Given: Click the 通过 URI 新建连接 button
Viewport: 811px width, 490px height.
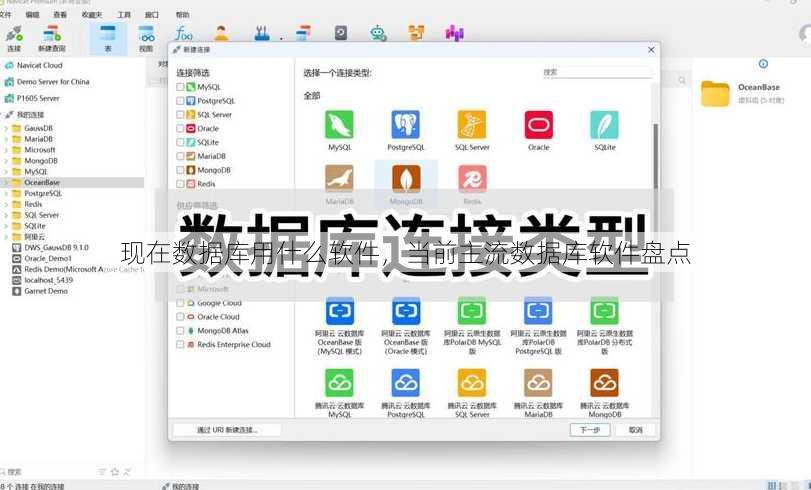Looking at the screenshot, I should click(x=227, y=429).
